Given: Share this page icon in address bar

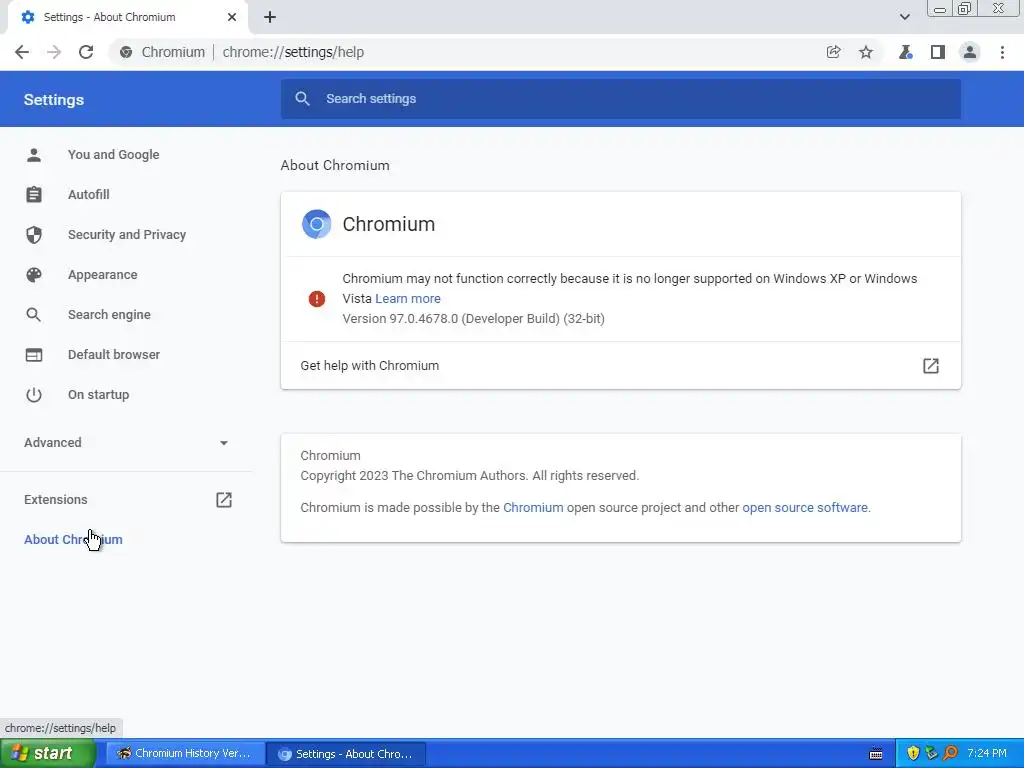Looking at the screenshot, I should (x=833, y=52).
